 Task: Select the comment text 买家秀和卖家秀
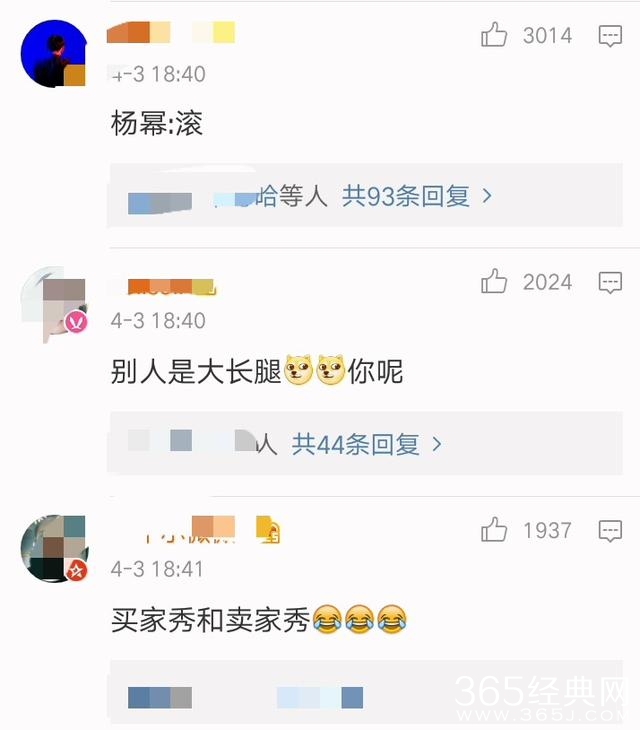tap(210, 620)
